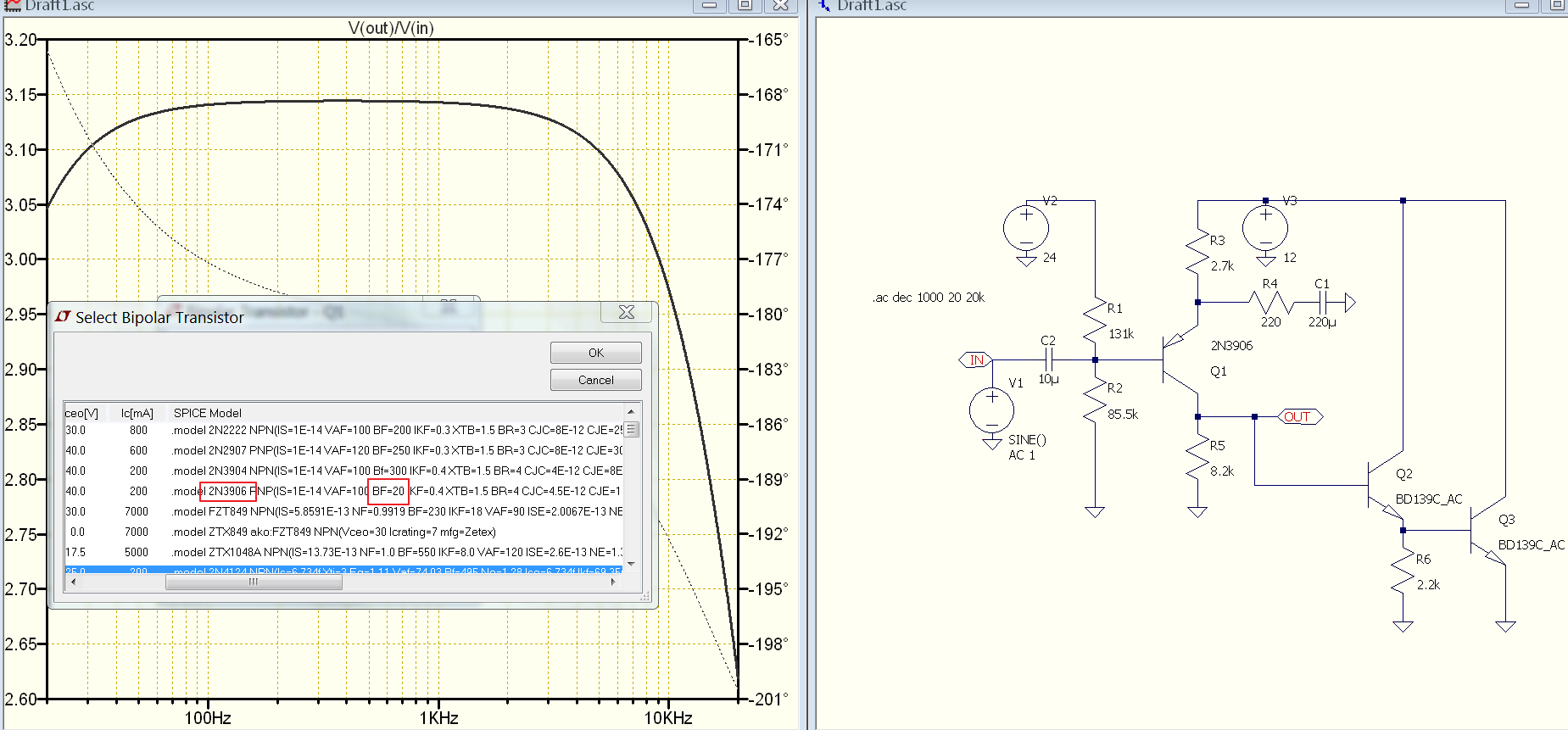
Task: Click the Ic[mA] column header
Action: click(x=137, y=413)
